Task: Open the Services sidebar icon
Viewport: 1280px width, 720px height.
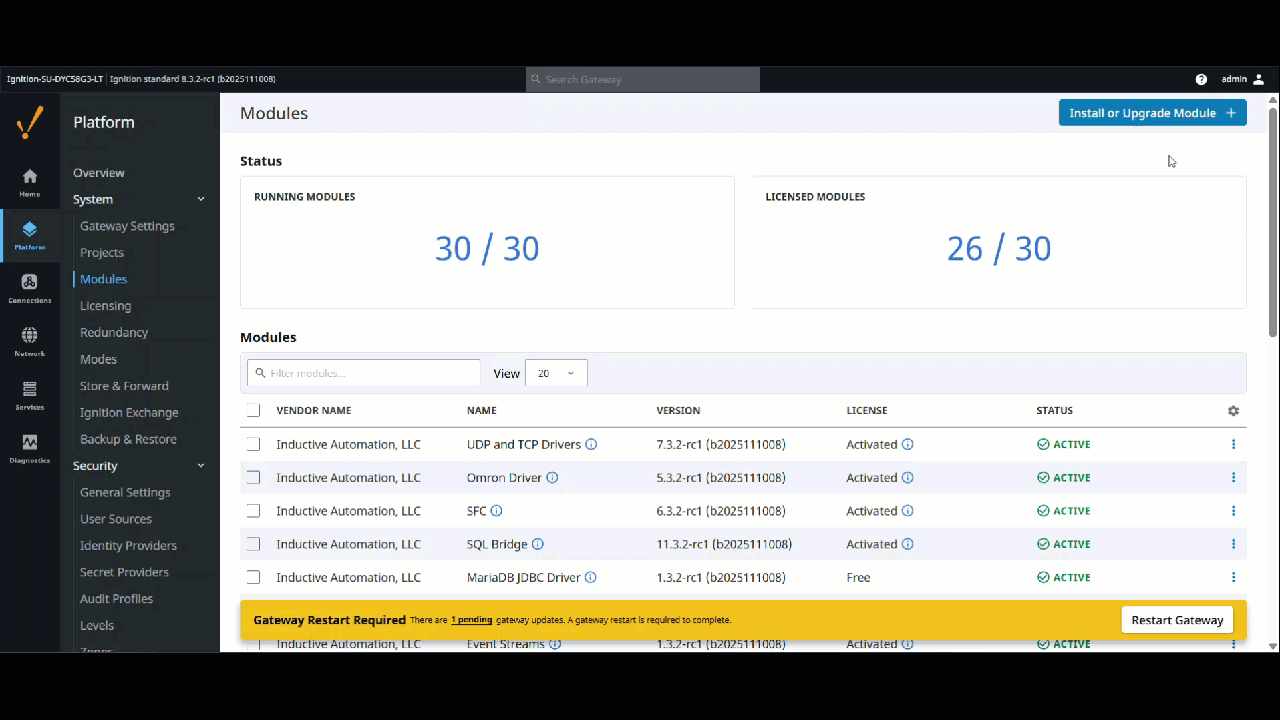Action: click(29, 394)
